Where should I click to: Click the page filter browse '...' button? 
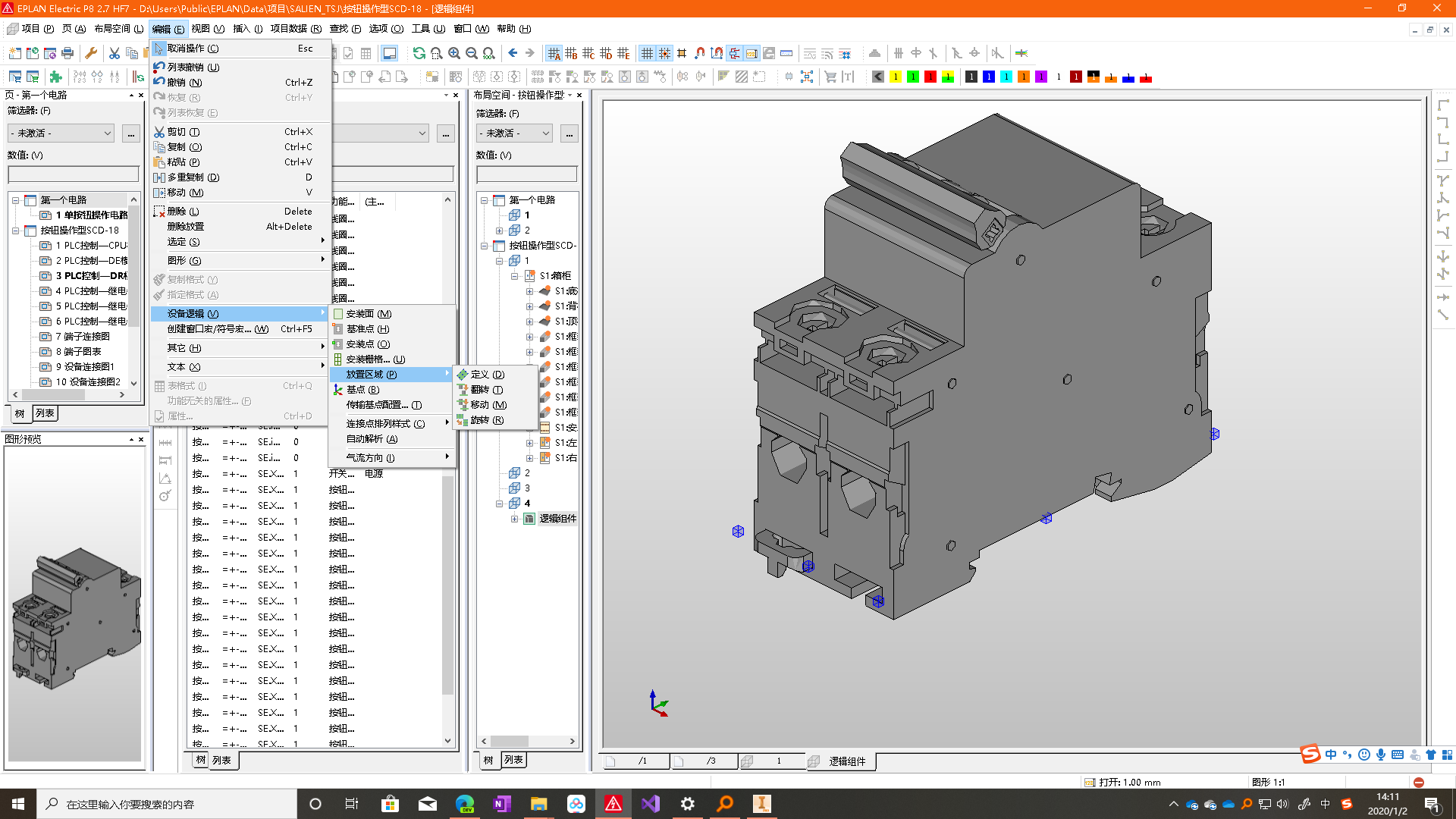[x=131, y=133]
